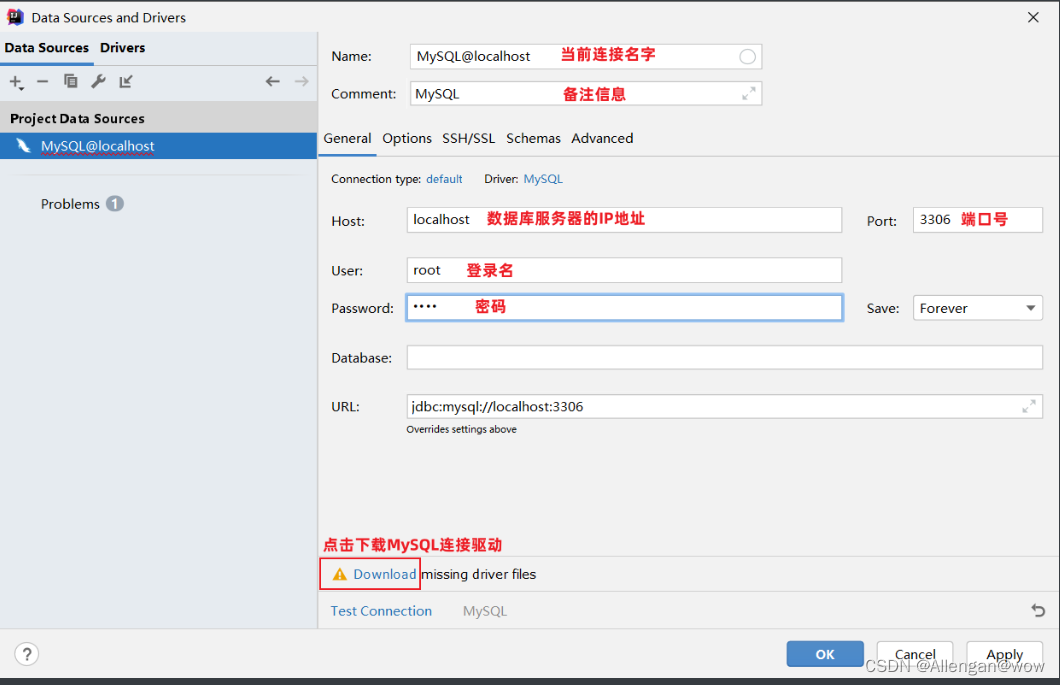Focus the Comment input field
This screenshot has width=1060, height=685.
pyautogui.click(x=585, y=94)
